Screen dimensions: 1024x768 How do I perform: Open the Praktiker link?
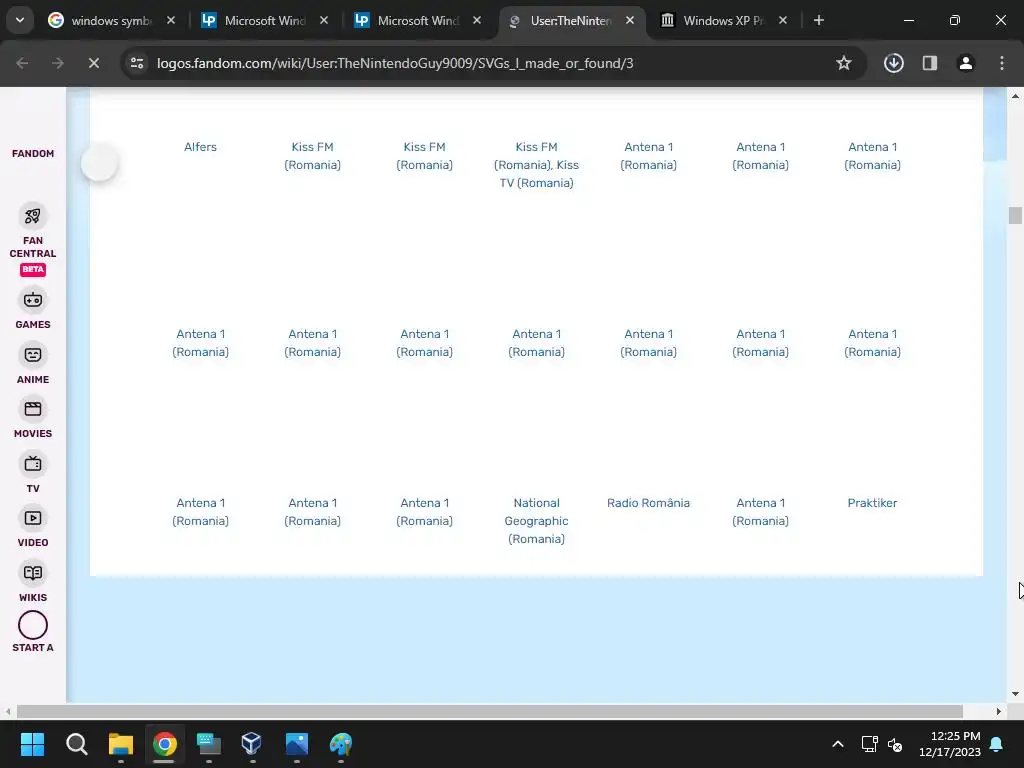pos(872,503)
